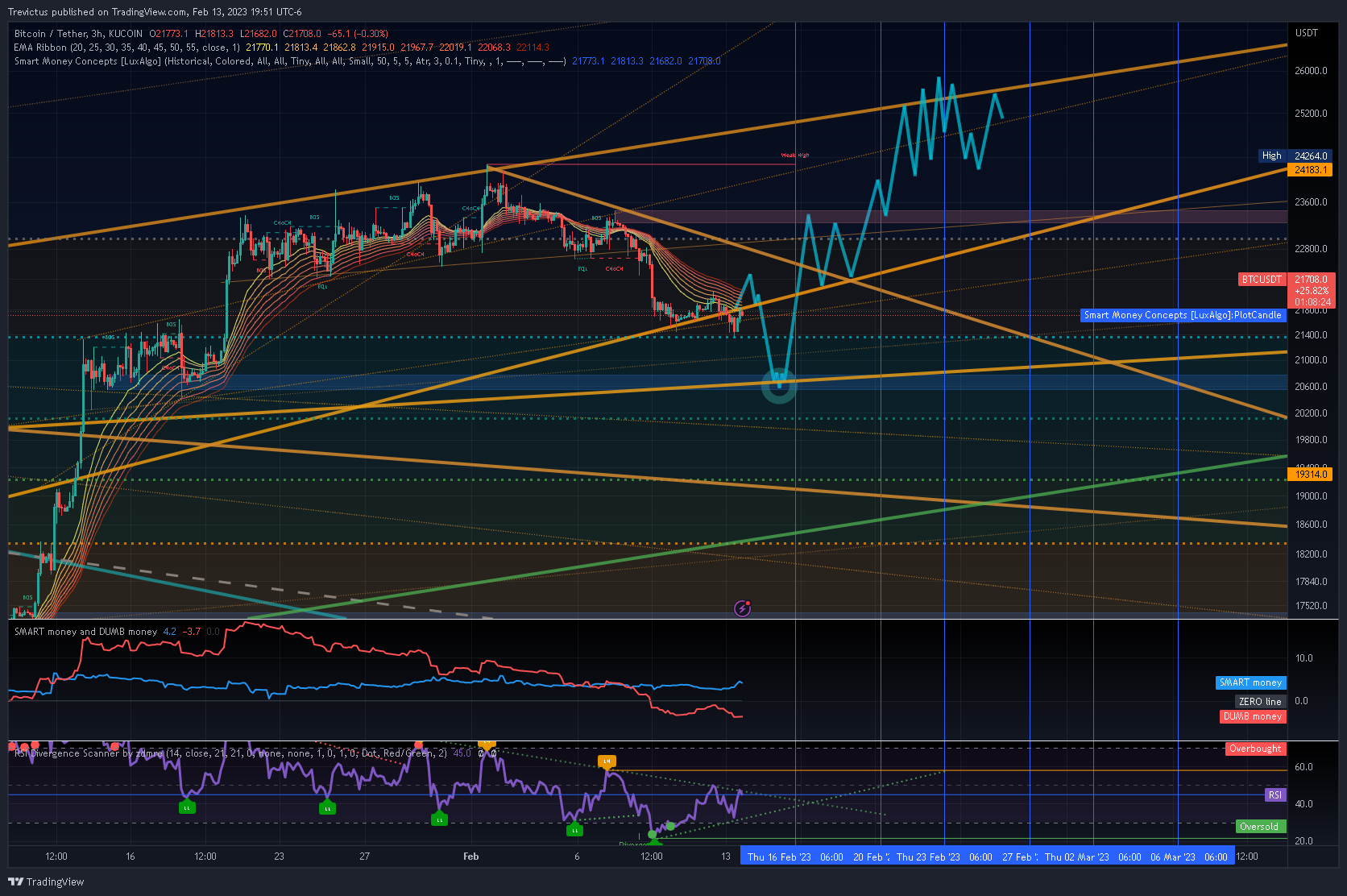Click the Smart Money Concepts PlotCandle label

(1183, 315)
